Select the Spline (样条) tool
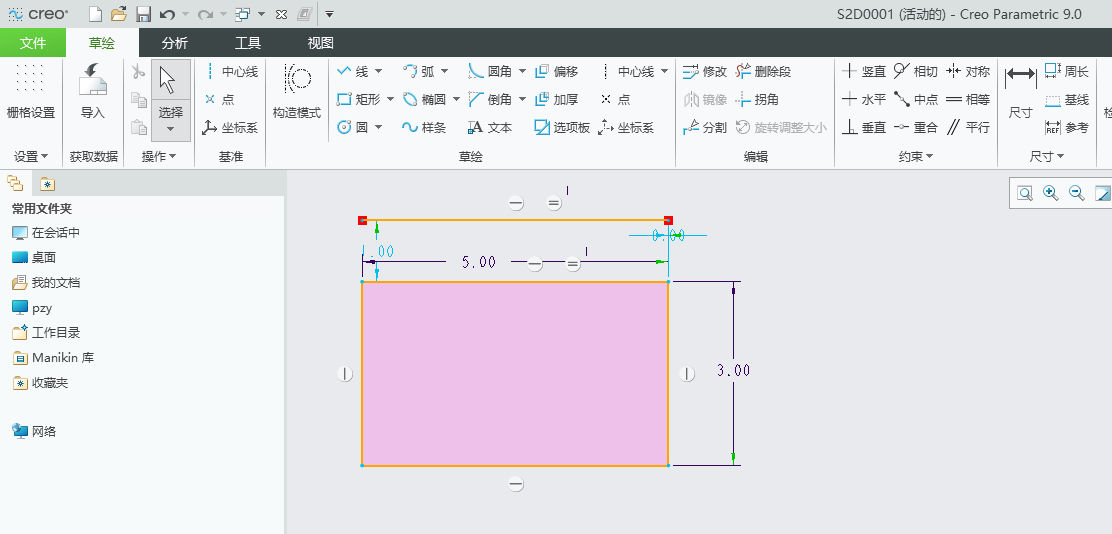This screenshot has width=1112, height=534. tap(423, 127)
